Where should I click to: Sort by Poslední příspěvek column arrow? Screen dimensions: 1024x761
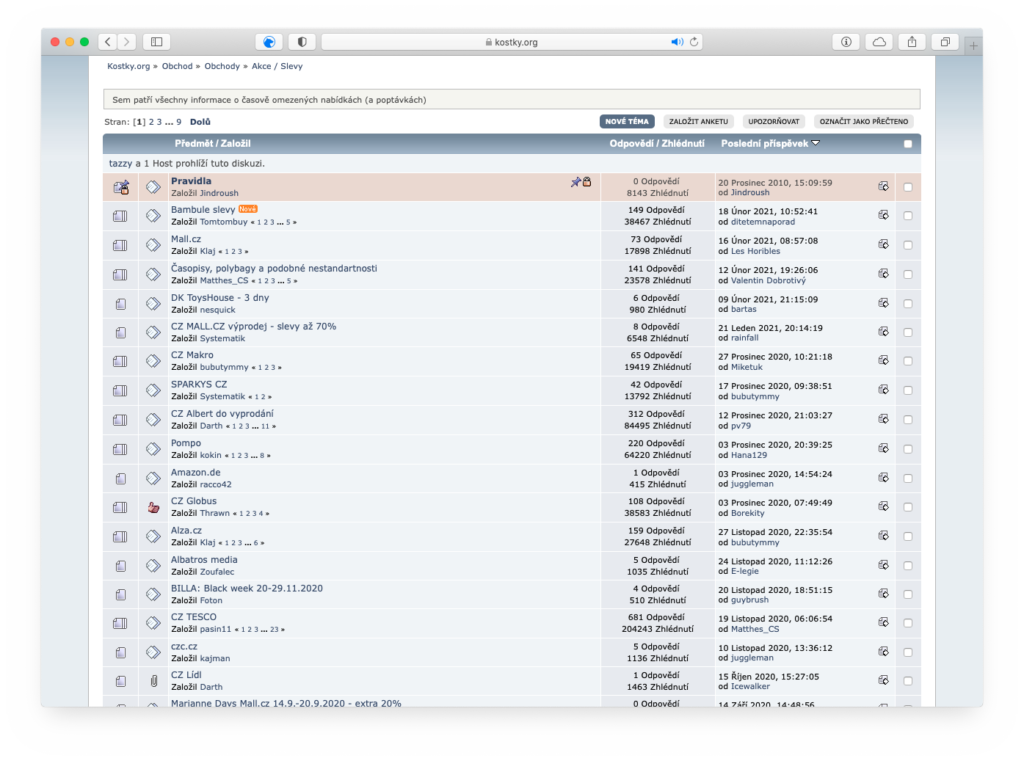(x=816, y=144)
